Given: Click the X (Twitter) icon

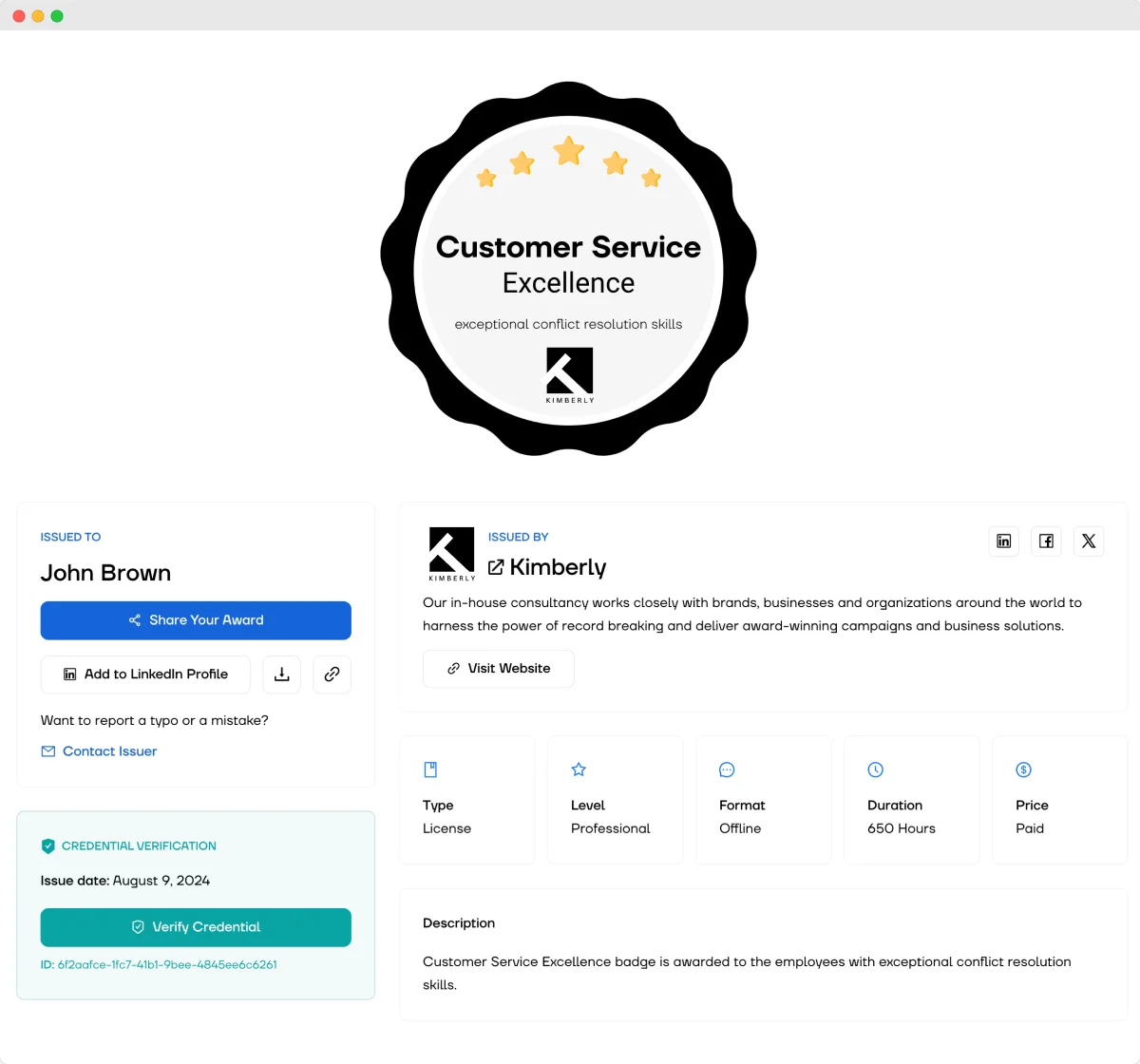Looking at the screenshot, I should pos(1089,541).
